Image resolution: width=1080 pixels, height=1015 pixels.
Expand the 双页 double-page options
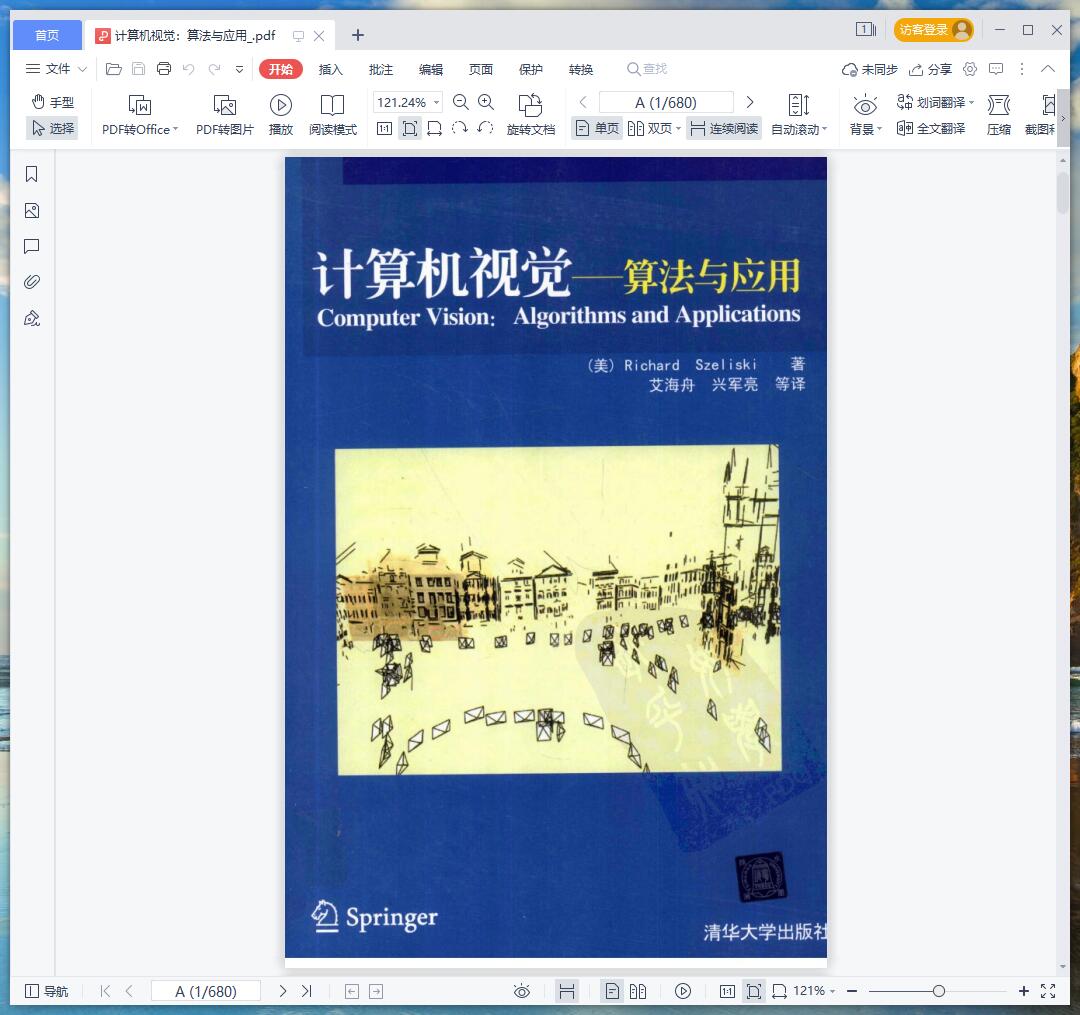[678, 129]
